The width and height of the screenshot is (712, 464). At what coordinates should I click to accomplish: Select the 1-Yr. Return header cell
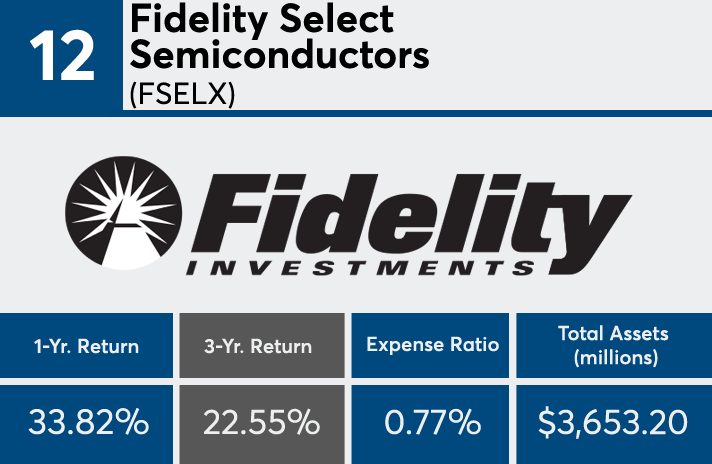[86, 345]
